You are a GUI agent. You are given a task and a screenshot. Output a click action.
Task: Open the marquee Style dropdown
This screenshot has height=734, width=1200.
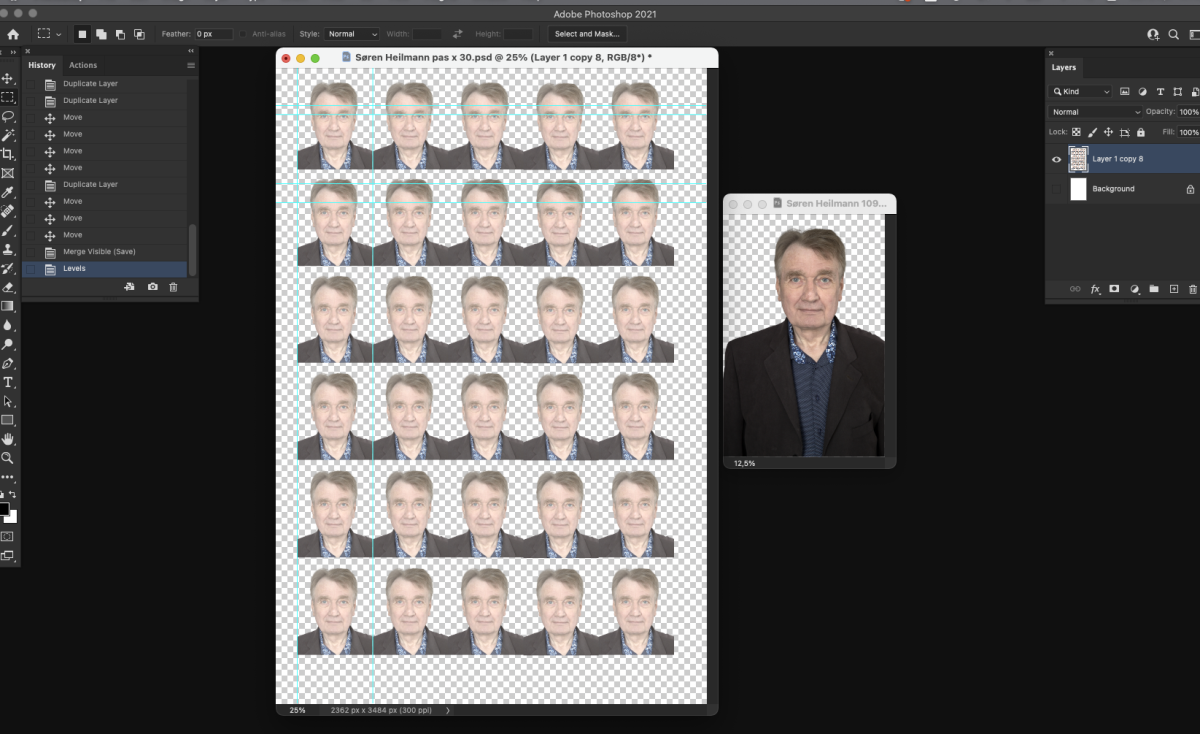click(x=352, y=34)
